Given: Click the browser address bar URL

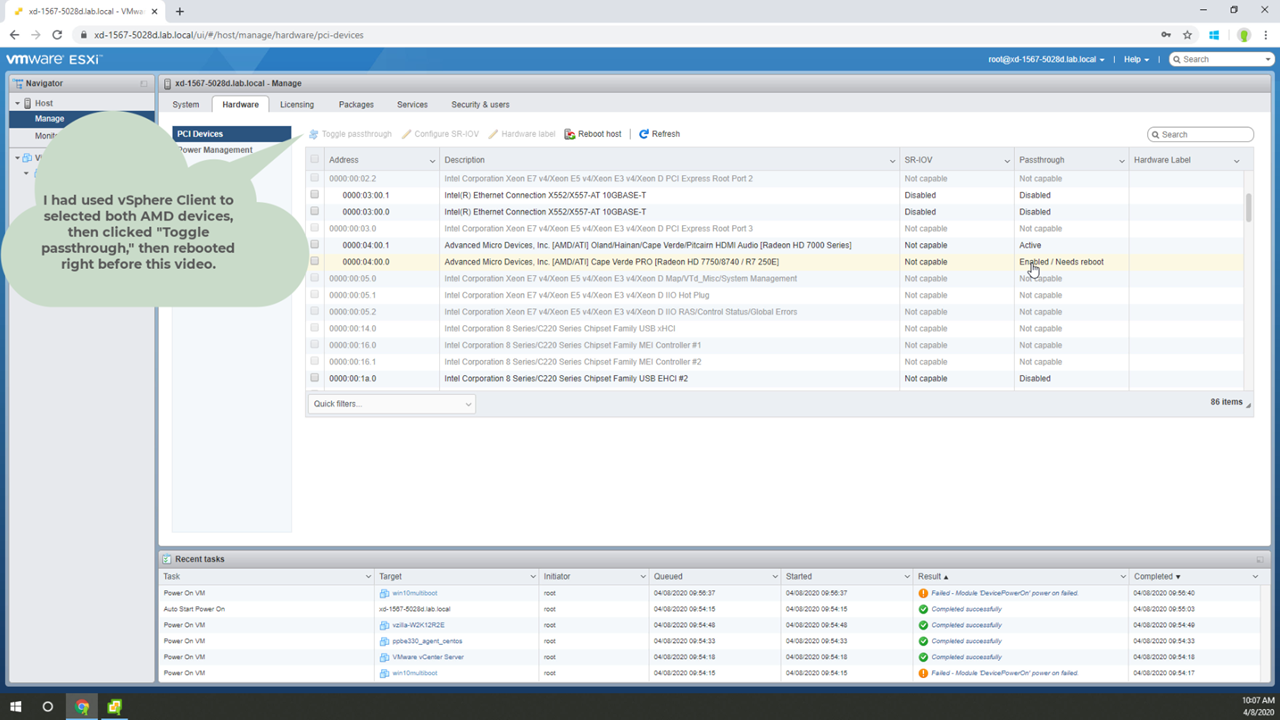Looking at the screenshot, I should point(229,35).
